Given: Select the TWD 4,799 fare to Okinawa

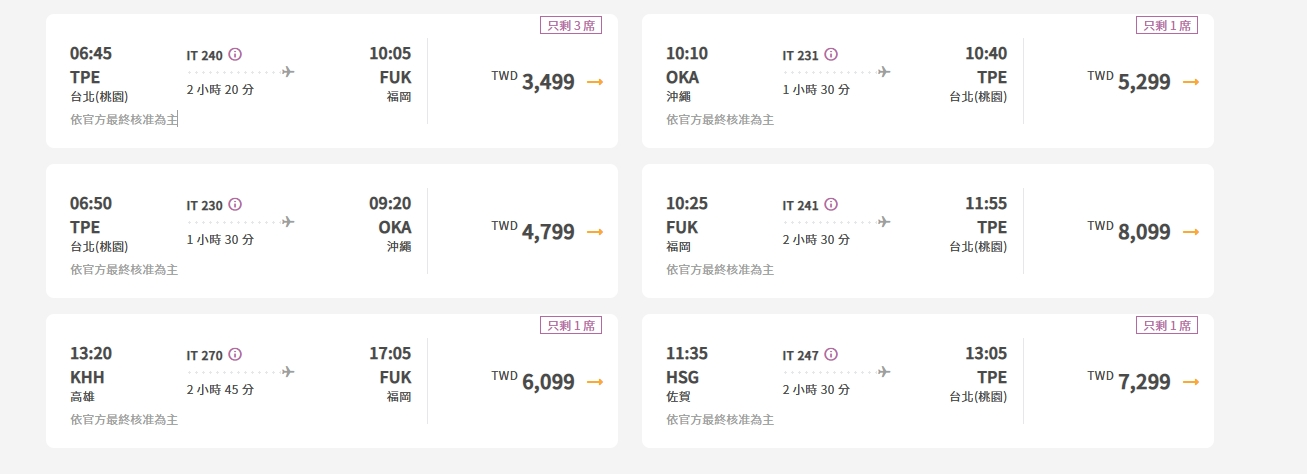Looking at the screenshot, I should tap(533, 232).
